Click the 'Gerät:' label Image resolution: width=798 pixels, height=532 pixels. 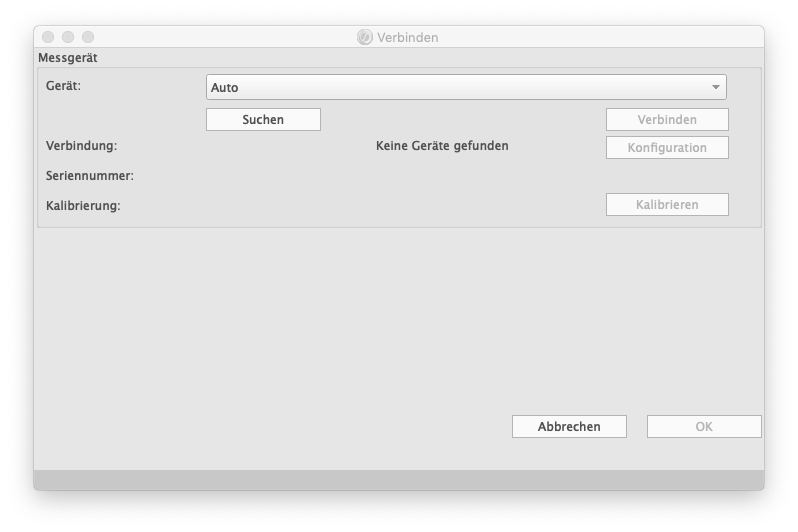63,86
